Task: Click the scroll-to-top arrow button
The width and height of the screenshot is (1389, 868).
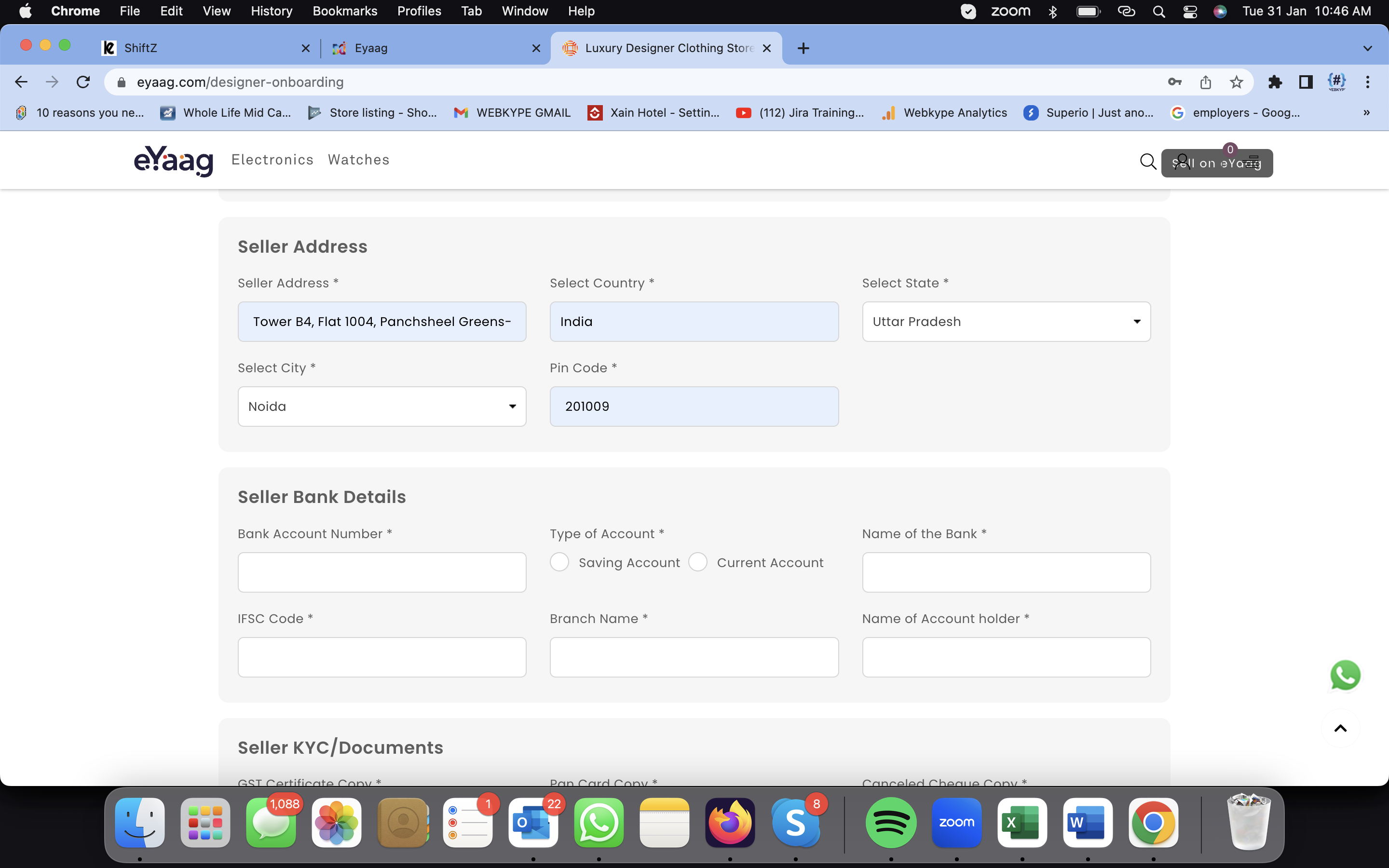Action: pyautogui.click(x=1340, y=729)
